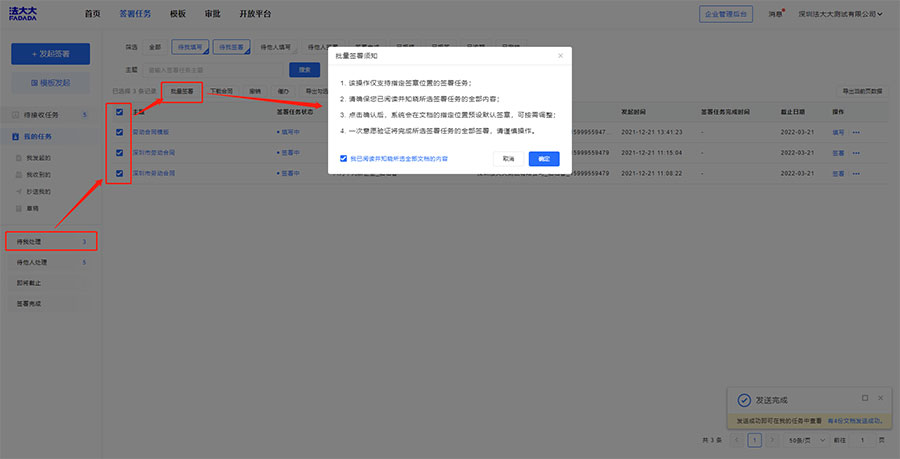
Task: Uncheck checkbox for the 11:15:04 contract row
Action: point(119,153)
